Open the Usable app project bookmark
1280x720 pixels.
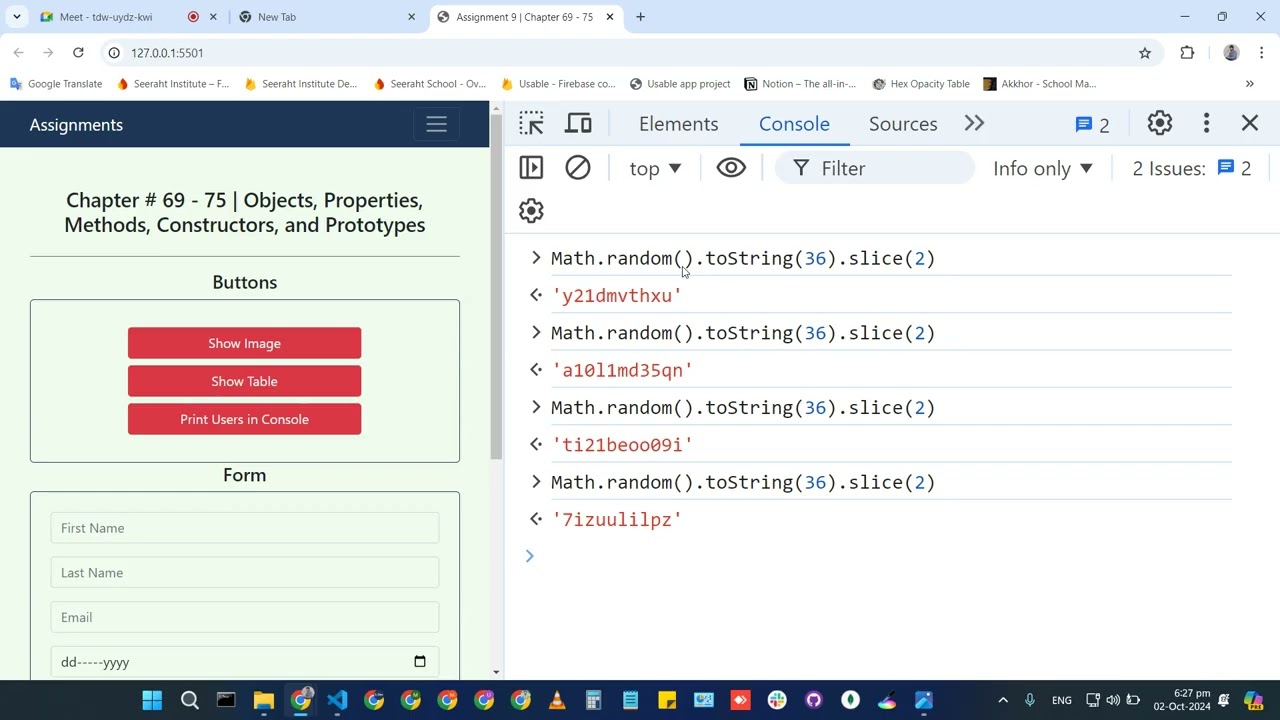tap(680, 84)
